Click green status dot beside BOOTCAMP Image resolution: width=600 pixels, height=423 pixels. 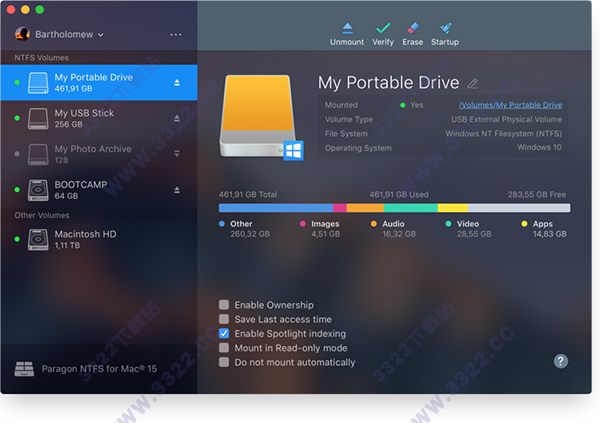click(17, 190)
